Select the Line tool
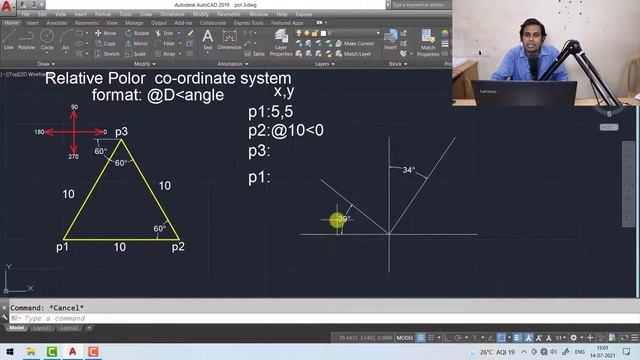This screenshot has height=360, width=640. [8, 40]
